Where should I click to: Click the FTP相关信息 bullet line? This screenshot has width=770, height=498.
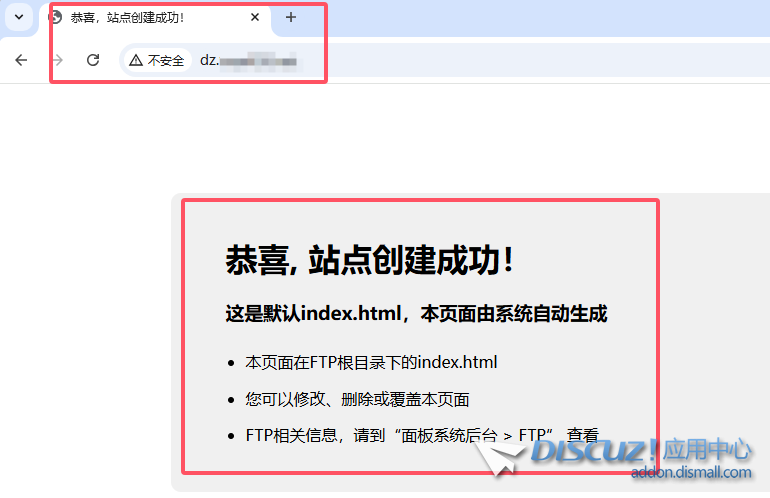tap(421, 435)
